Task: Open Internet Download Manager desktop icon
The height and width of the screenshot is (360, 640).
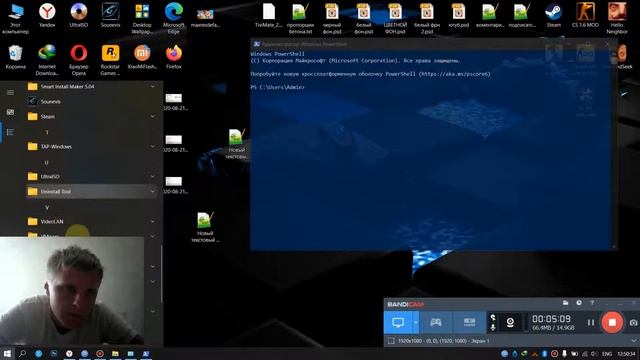Action: 47,60
